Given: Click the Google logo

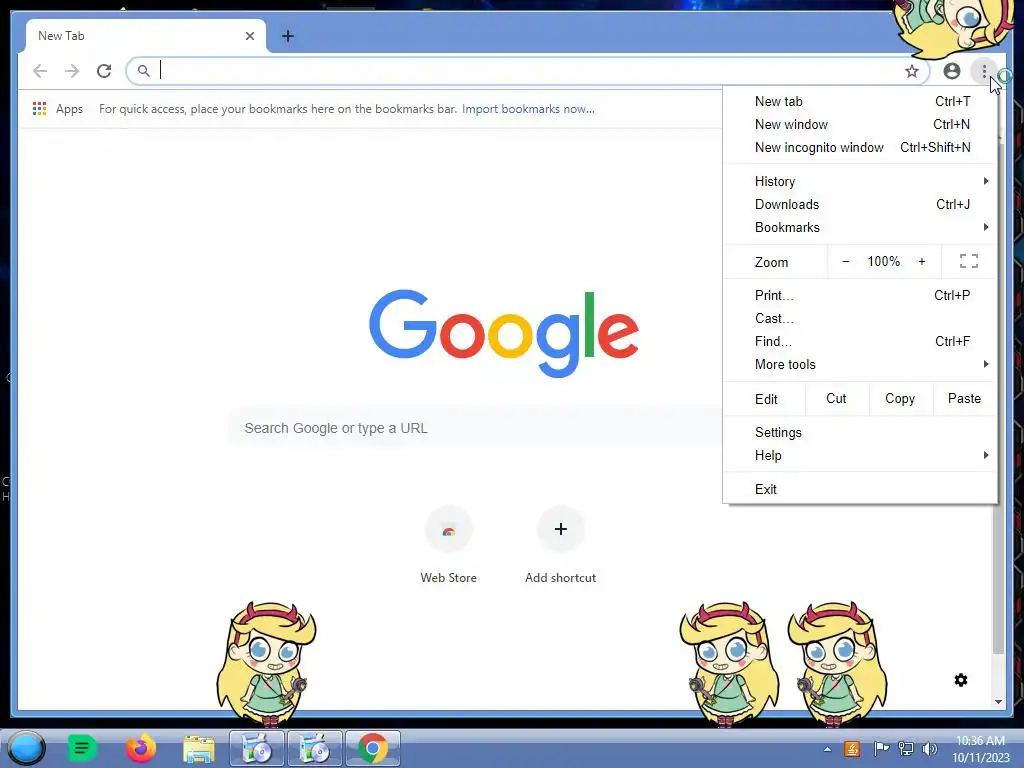Looking at the screenshot, I should coord(504,333).
